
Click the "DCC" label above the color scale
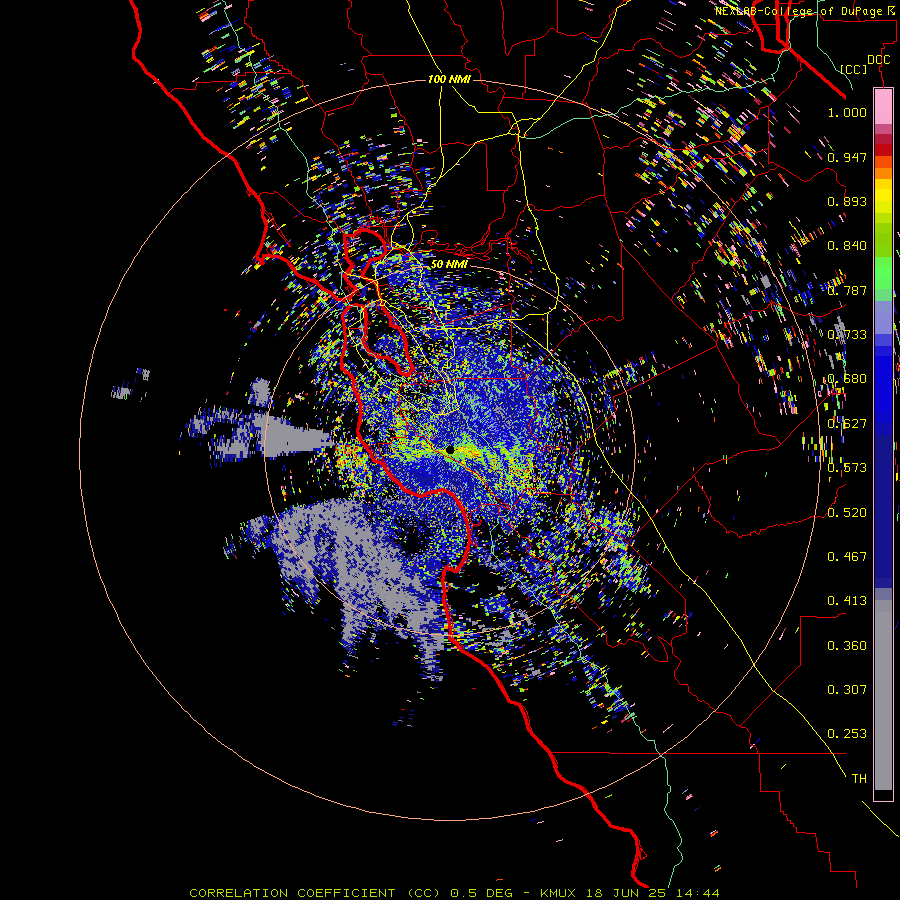tap(879, 60)
